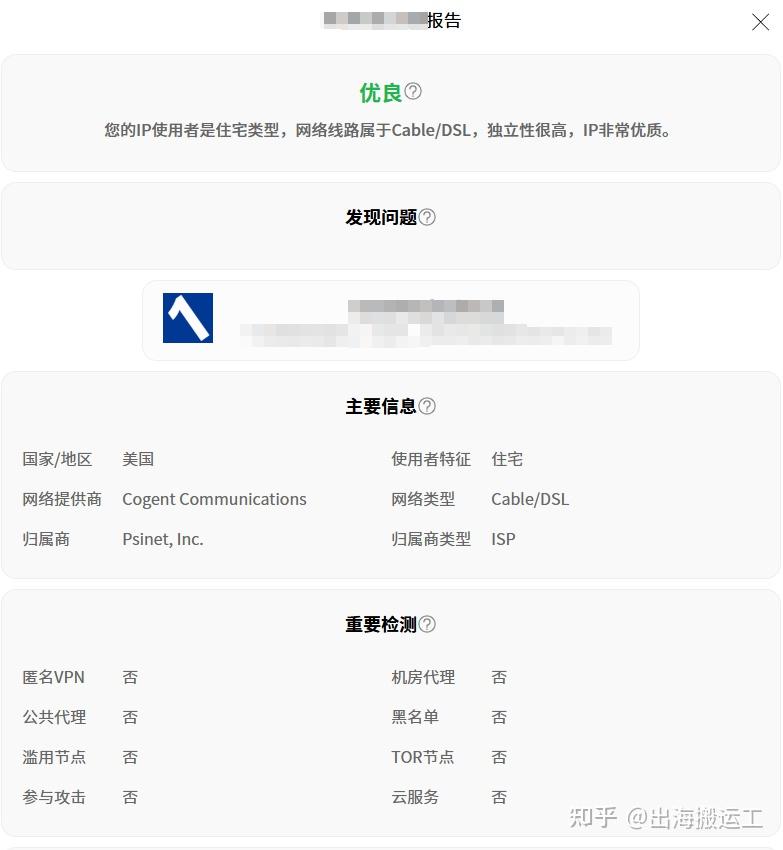Click the 否 value for 机房代理

click(499, 678)
